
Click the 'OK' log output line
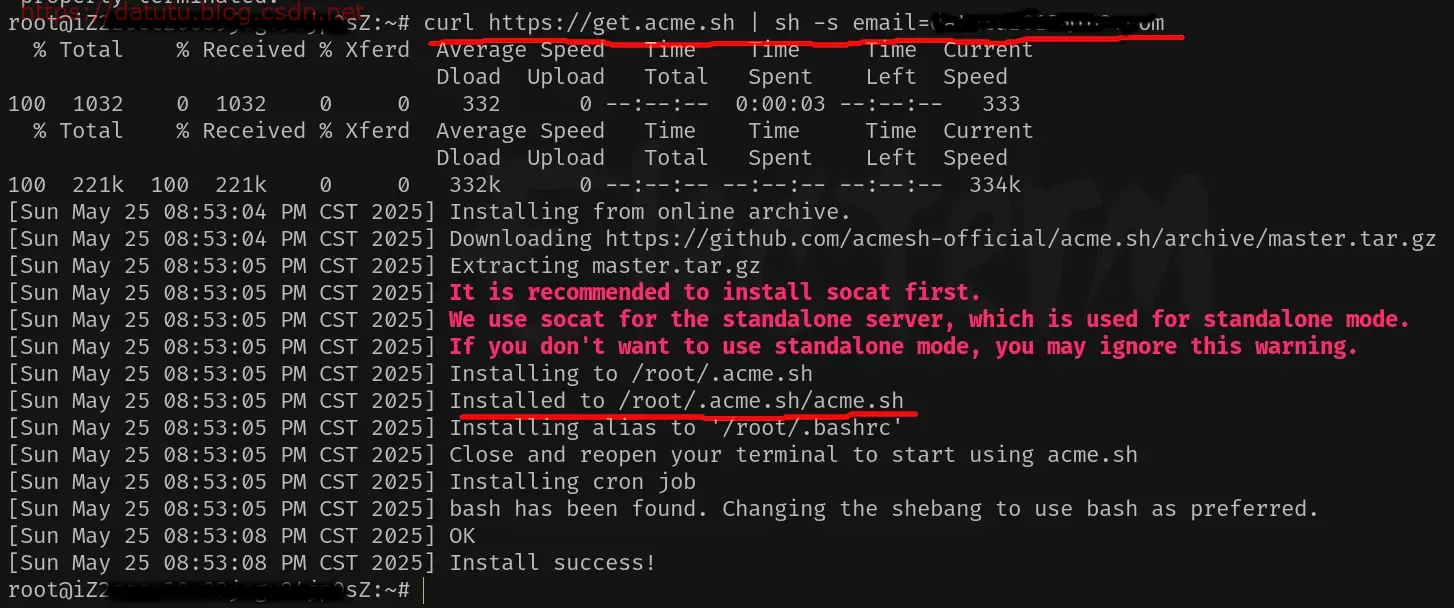(x=462, y=536)
